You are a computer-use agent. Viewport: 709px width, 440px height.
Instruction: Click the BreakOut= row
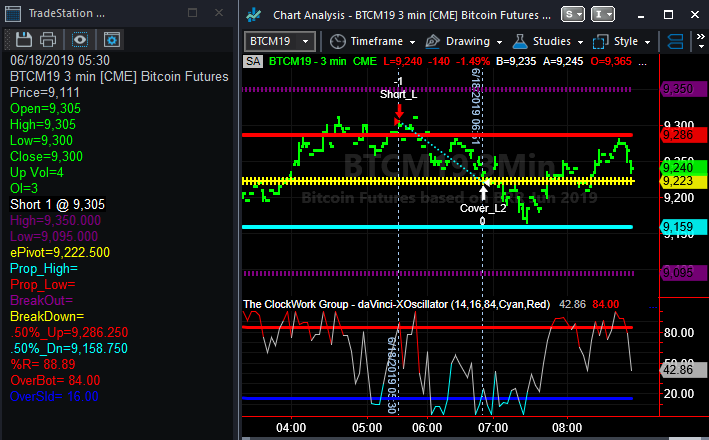[x=41, y=300]
